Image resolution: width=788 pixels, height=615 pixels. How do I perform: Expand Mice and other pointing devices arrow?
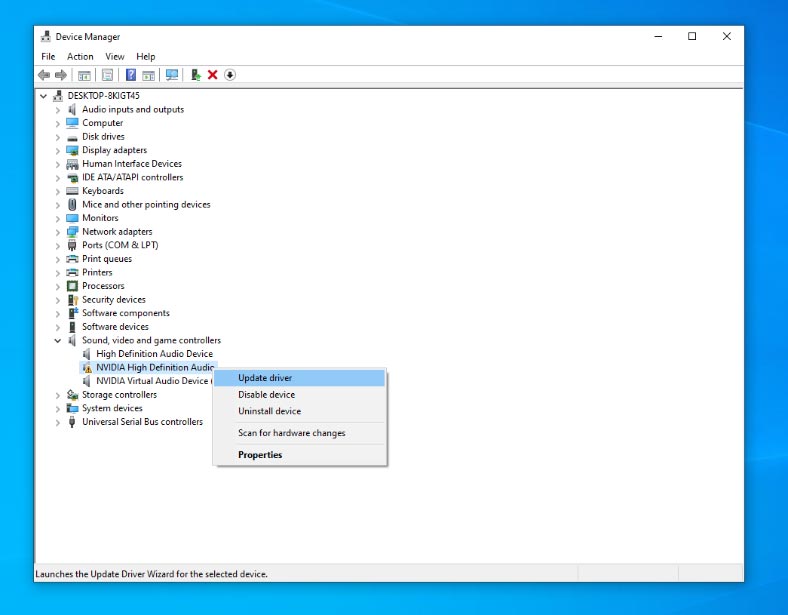coord(58,205)
